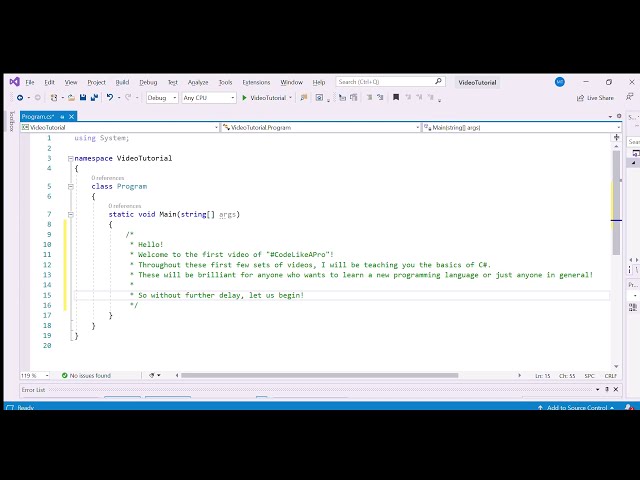
Task: Open the Any CPU platform dropdown
Action: (209, 98)
